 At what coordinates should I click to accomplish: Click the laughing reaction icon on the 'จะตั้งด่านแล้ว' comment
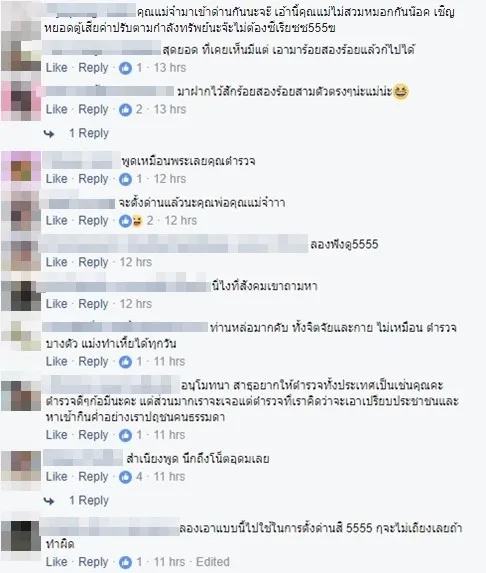pos(137,221)
